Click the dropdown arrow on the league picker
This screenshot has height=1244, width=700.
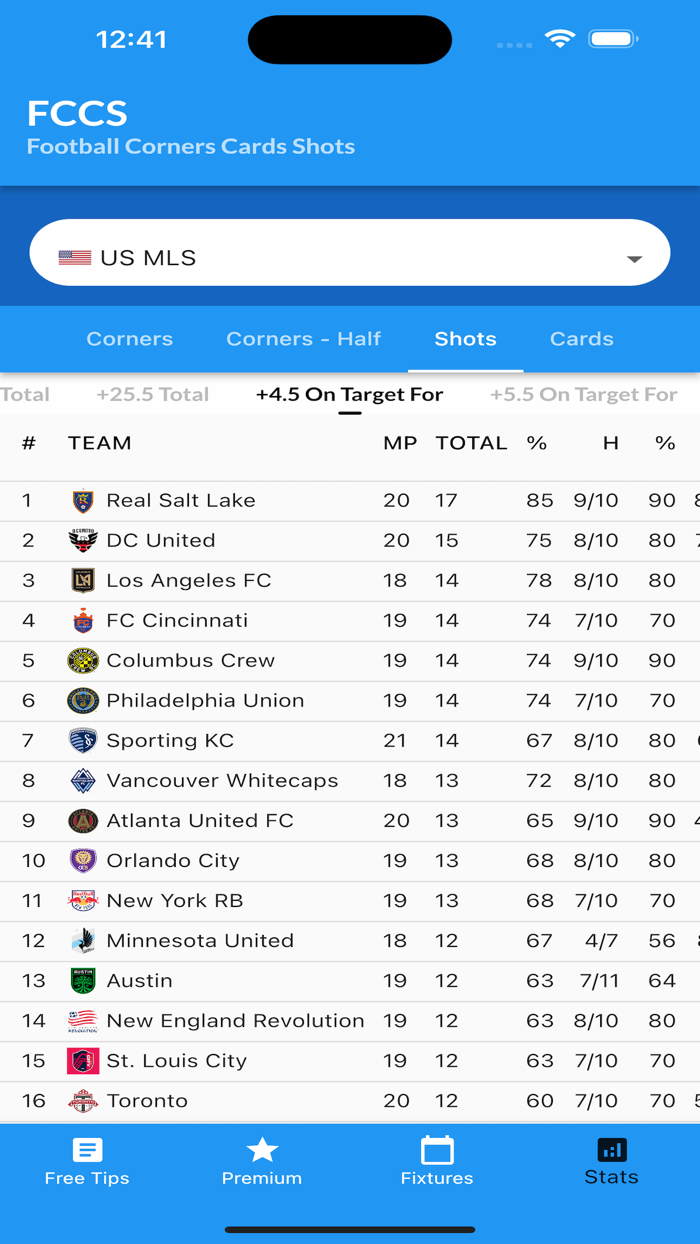pos(634,257)
